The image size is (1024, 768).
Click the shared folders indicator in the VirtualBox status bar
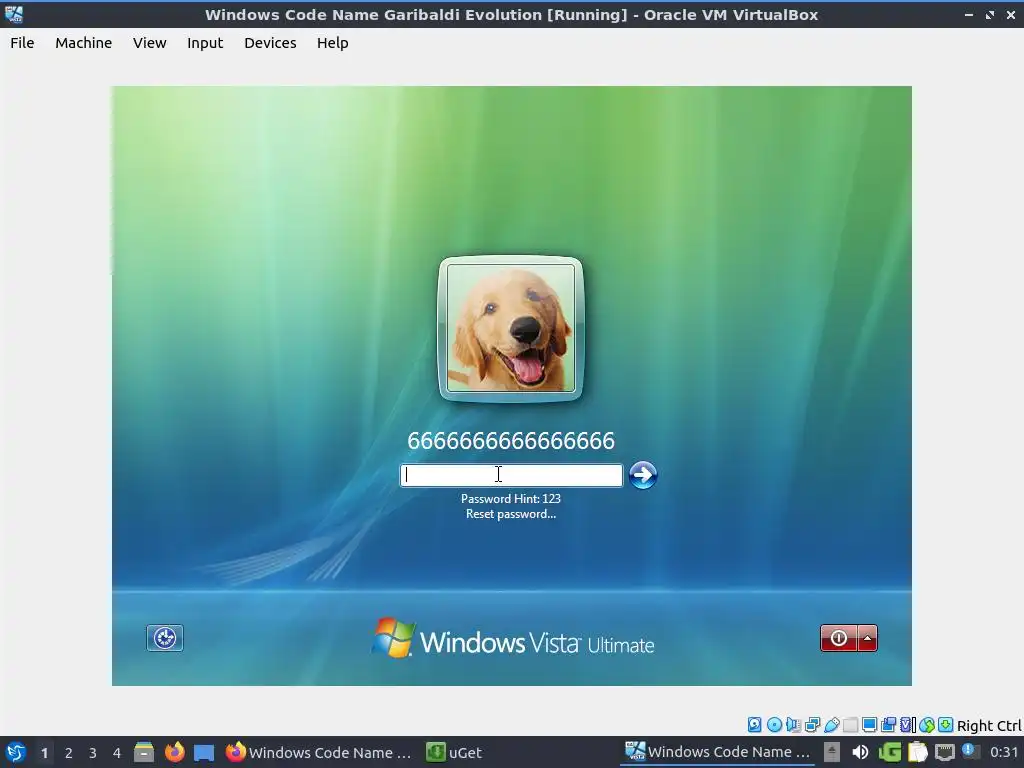(x=850, y=725)
